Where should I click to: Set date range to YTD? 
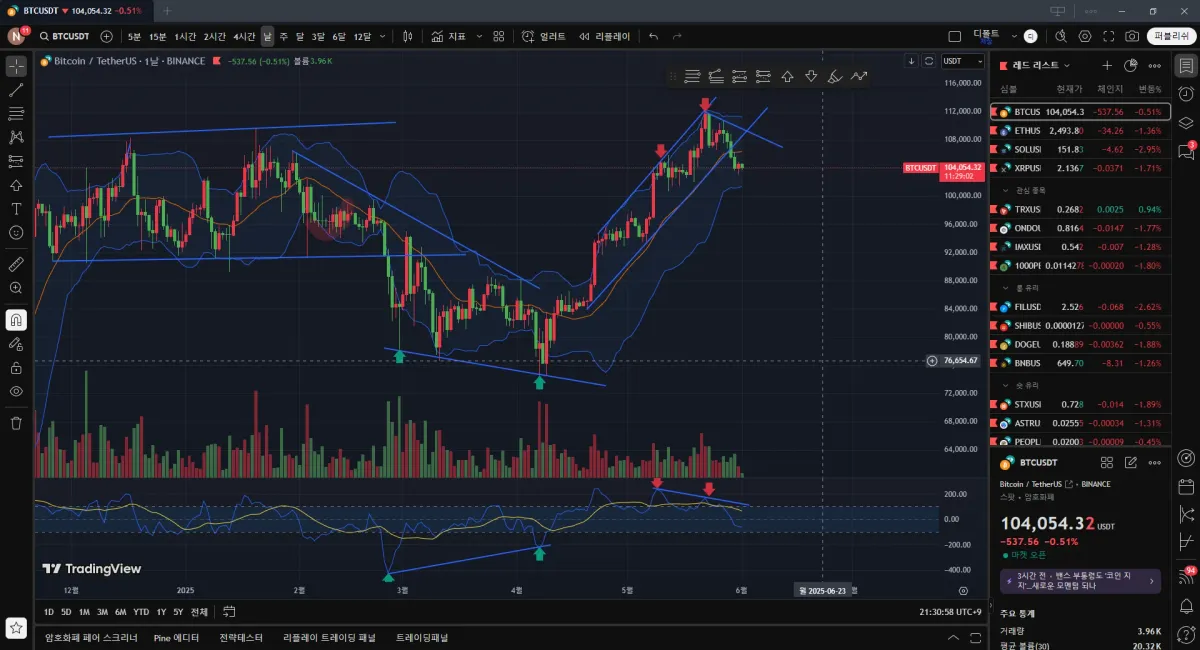[141, 611]
